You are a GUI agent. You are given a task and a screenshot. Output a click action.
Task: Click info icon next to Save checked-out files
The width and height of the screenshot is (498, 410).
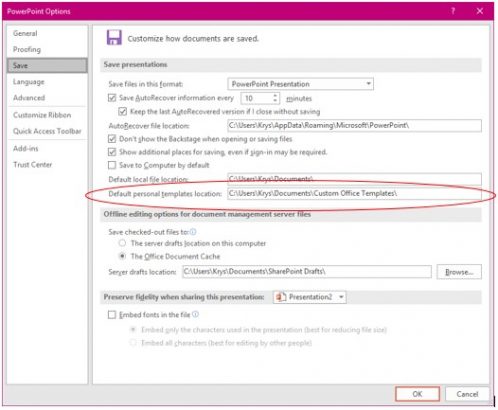click(193, 232)
